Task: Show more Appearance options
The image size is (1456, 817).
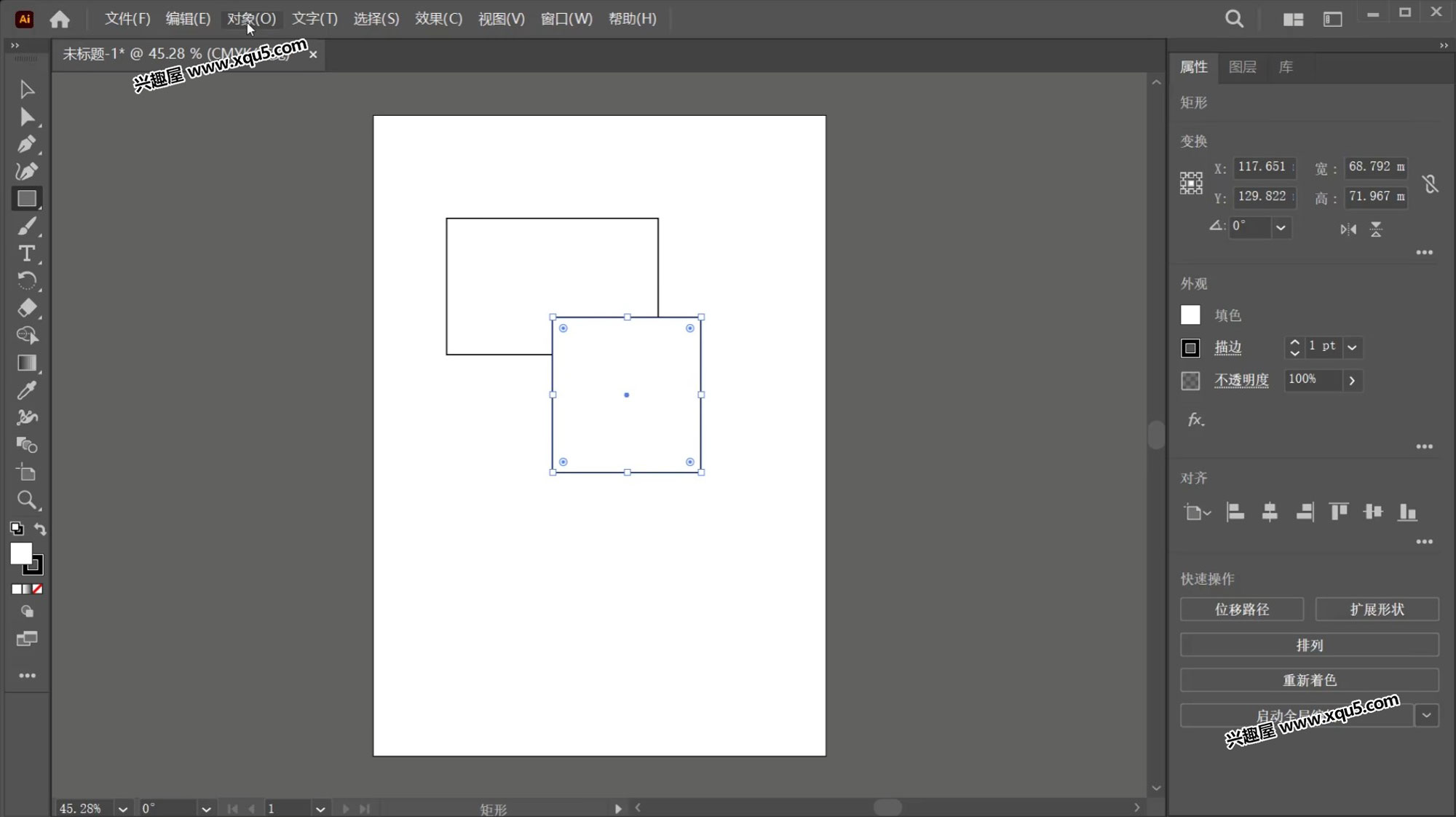Action: (x=1424, y=446)
